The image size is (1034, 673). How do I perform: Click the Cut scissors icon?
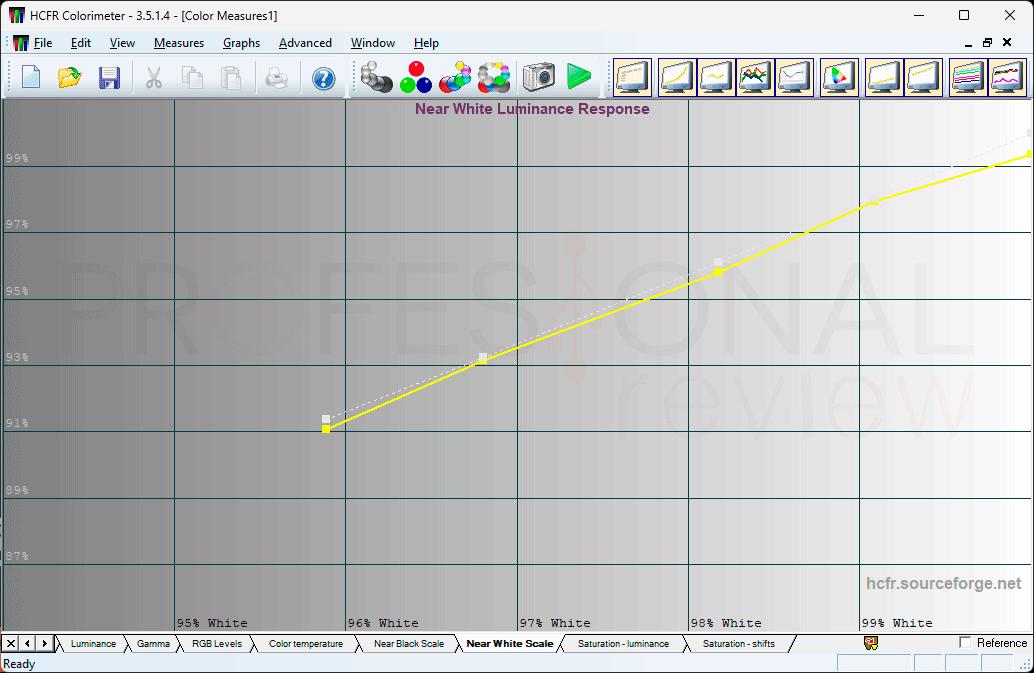click(x=154, y=78)
